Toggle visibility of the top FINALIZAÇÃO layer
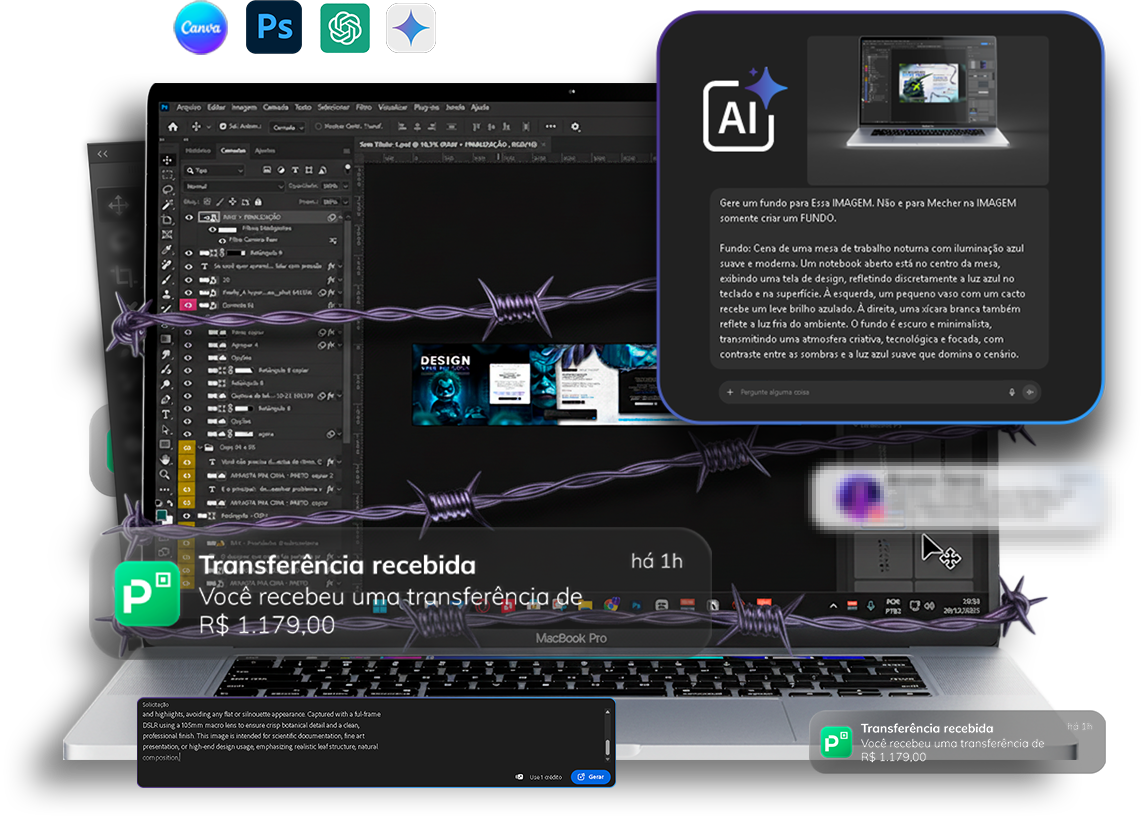The height and width of the screenshot is (818, 1143). [189, 217]
